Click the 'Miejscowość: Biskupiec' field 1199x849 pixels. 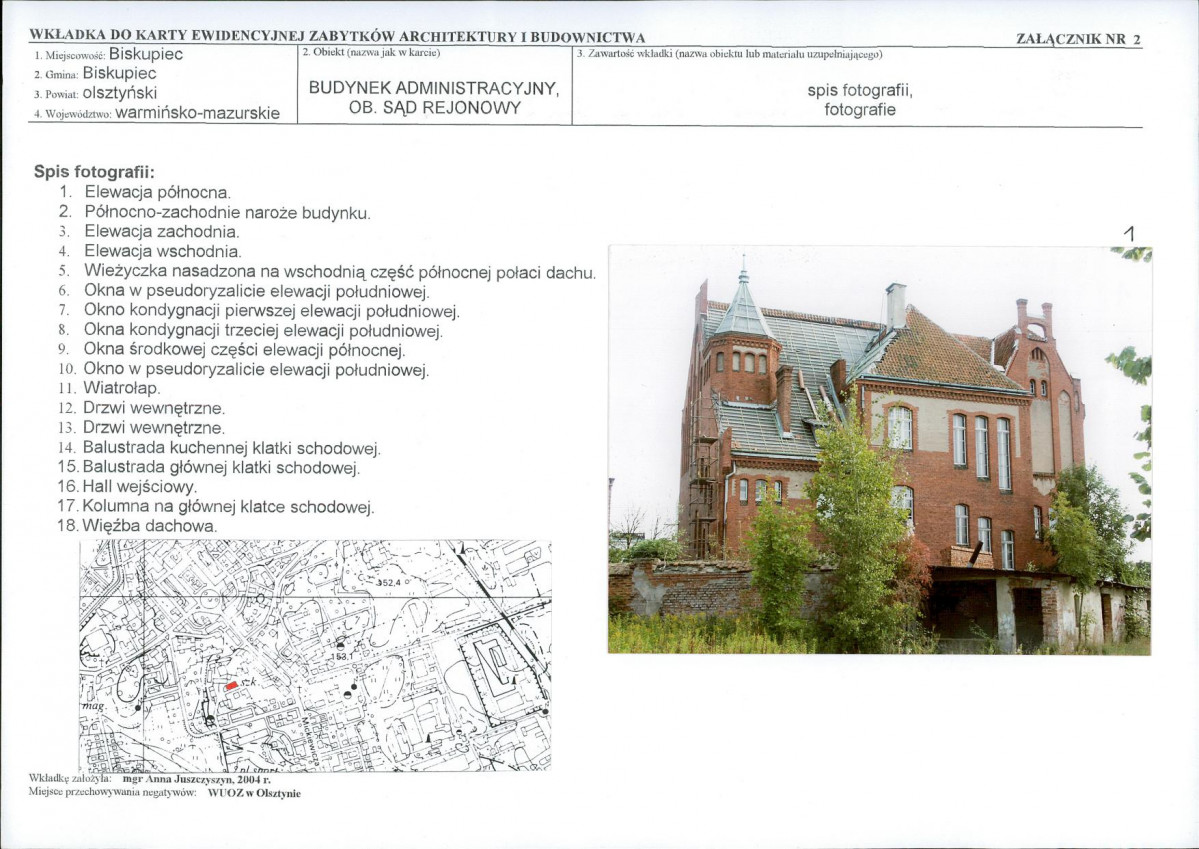coord(109,54)
